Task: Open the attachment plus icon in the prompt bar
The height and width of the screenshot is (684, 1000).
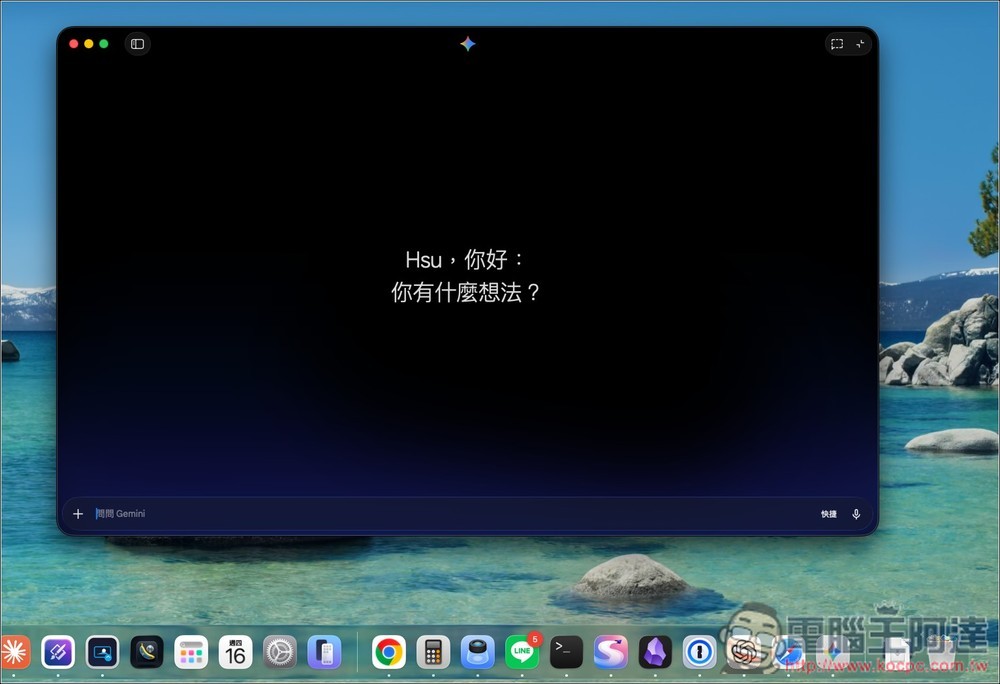Action: click(x=78, y=513)
